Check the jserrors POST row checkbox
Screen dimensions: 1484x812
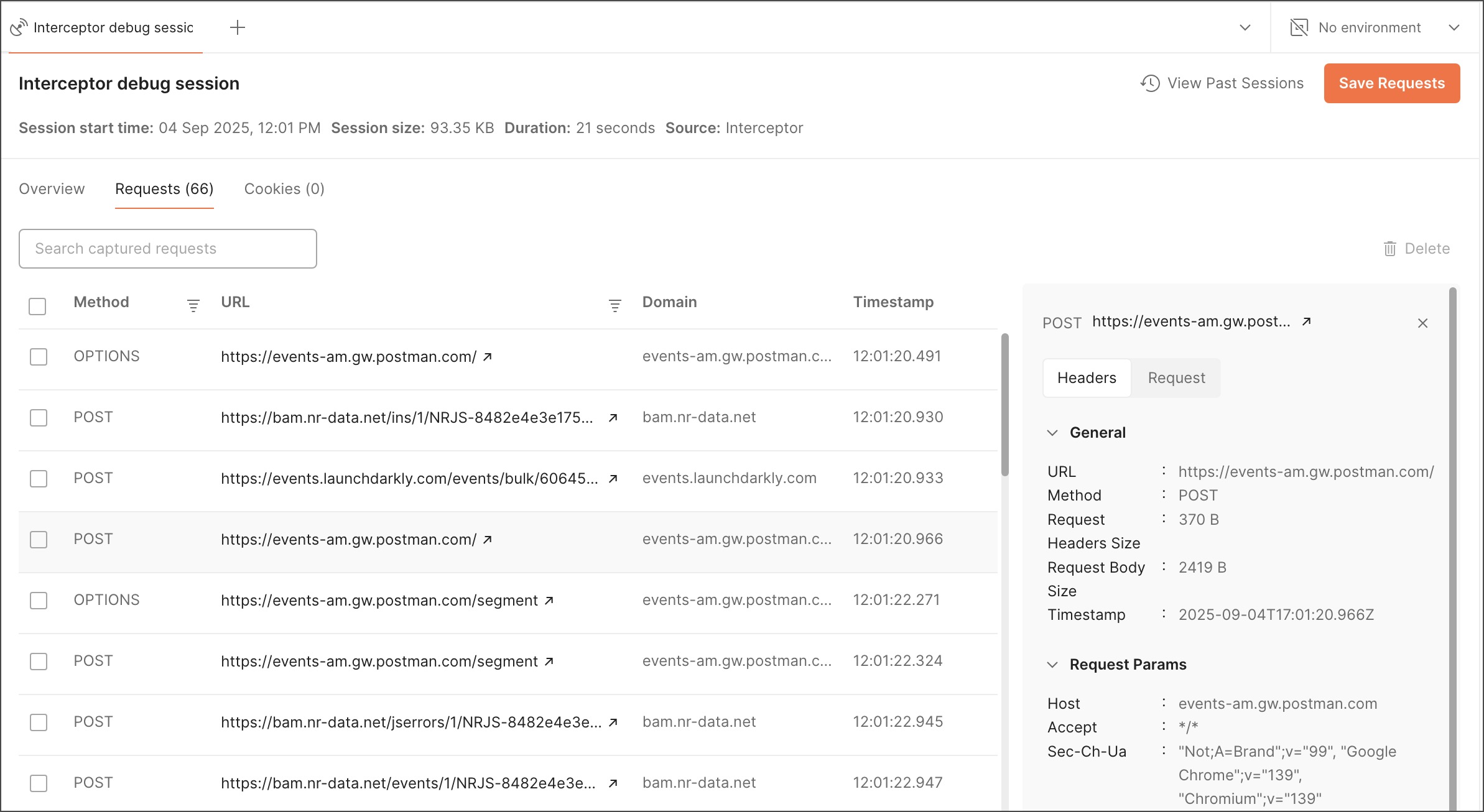point(39,722)
